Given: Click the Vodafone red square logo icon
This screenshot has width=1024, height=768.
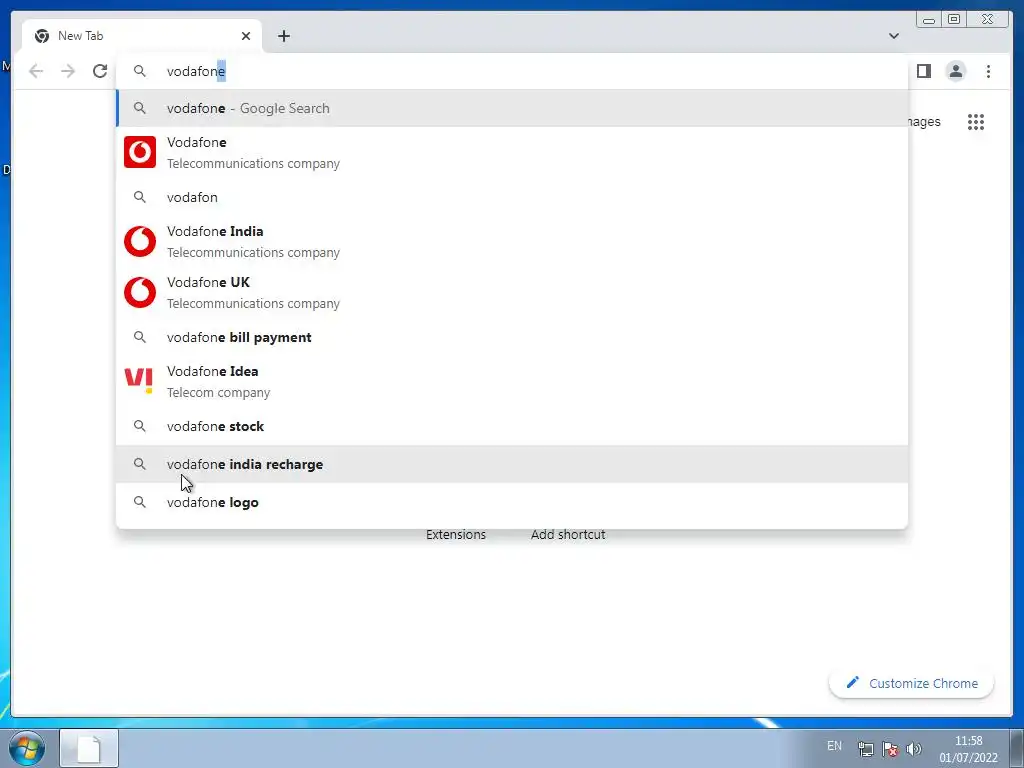Looking at the screenshot, I should click(x=140, y=152).
